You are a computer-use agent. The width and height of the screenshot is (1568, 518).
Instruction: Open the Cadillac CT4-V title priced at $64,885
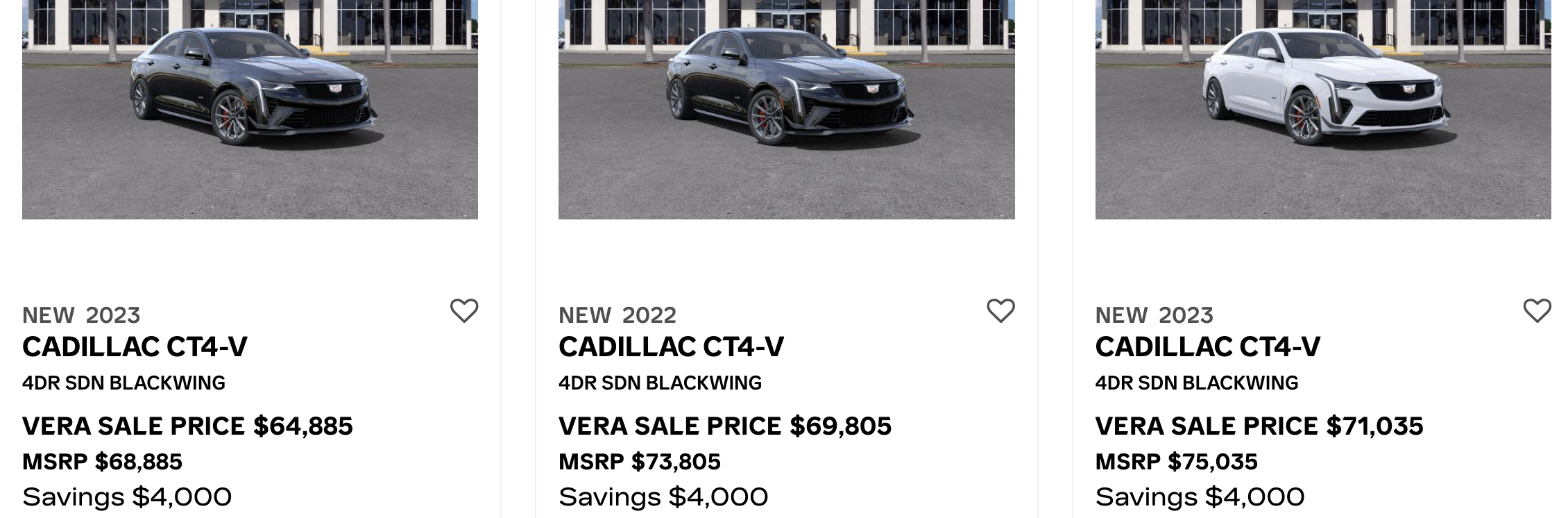[135, 346]
